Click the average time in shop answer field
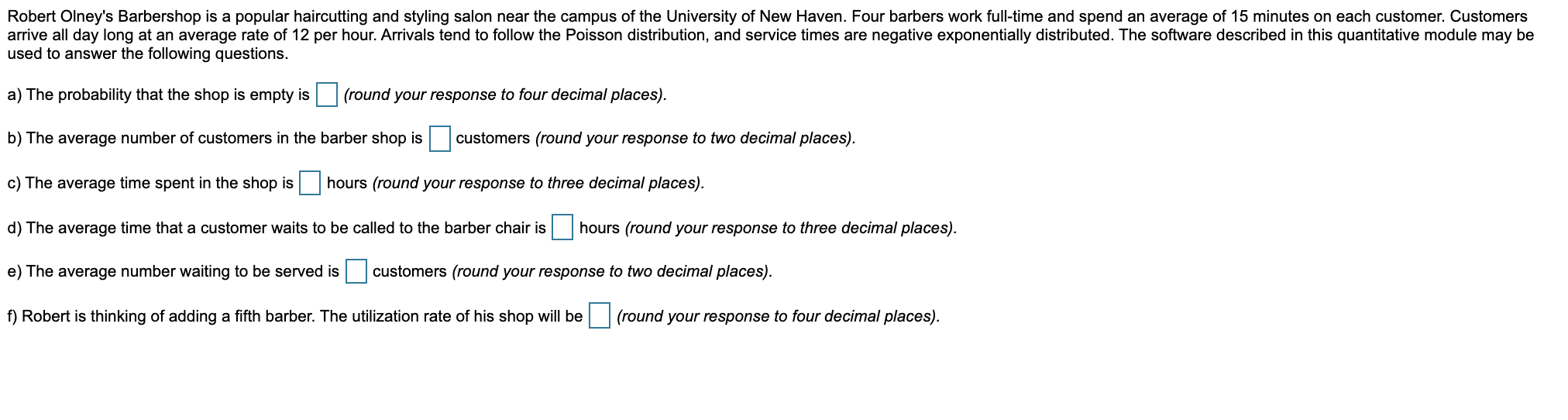 310,184
